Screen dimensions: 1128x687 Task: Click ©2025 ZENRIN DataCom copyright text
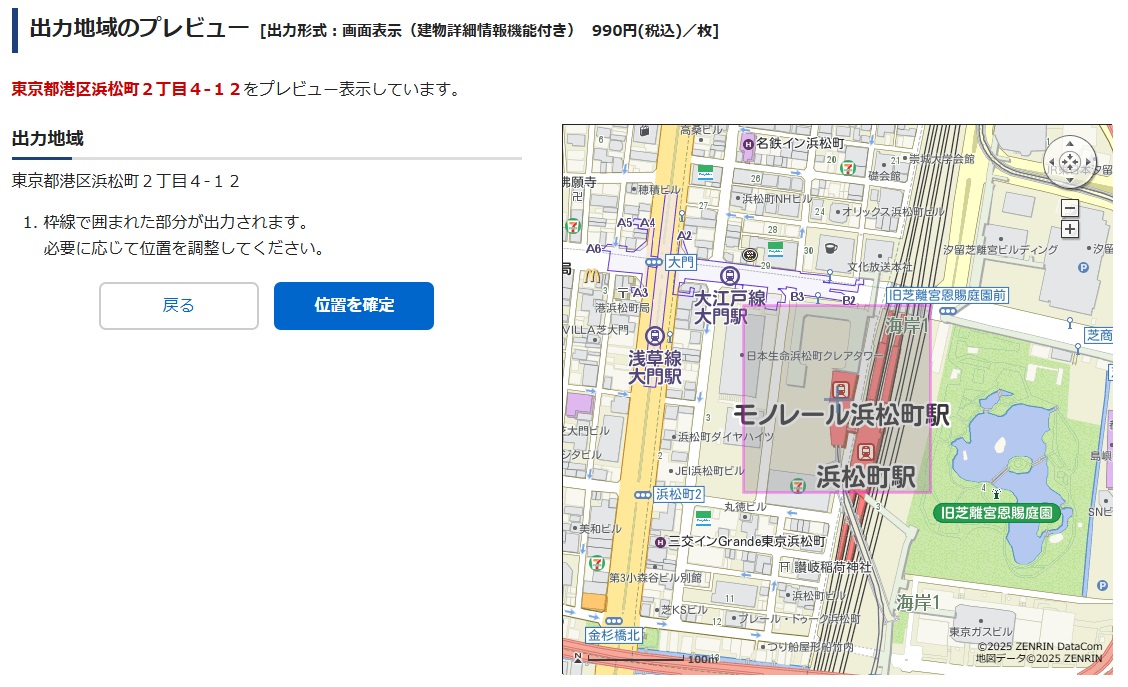[1040, 646]
